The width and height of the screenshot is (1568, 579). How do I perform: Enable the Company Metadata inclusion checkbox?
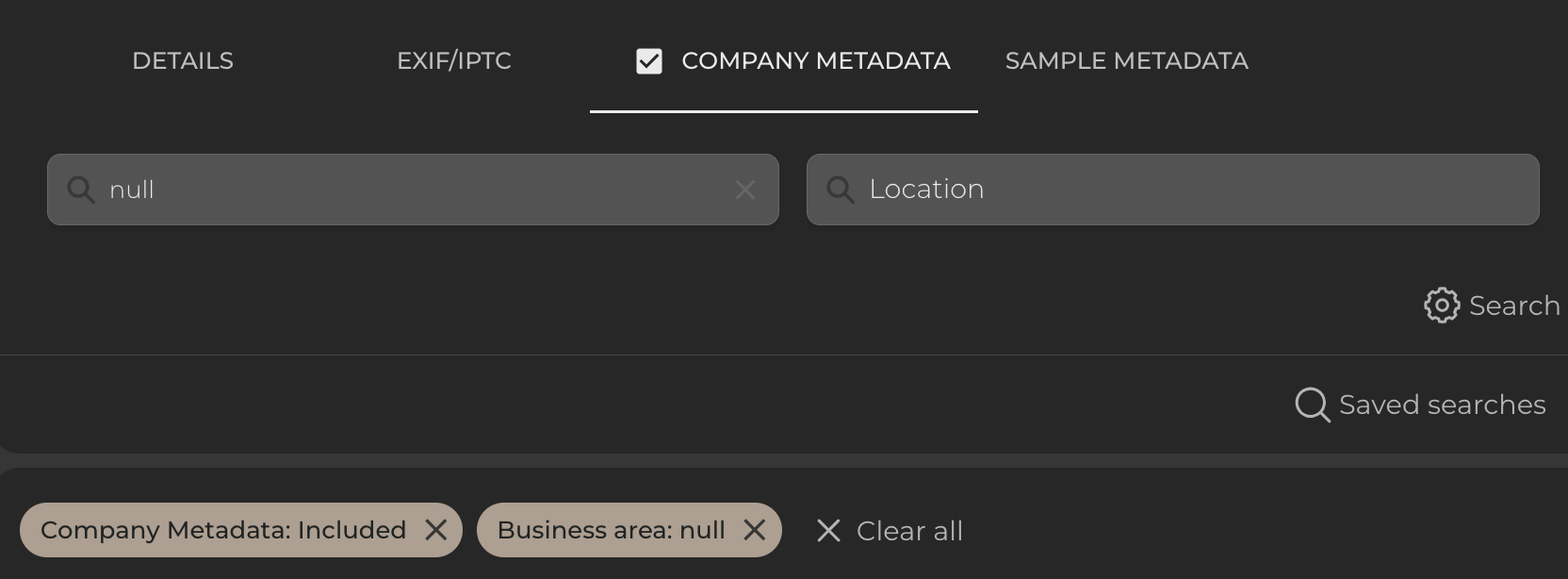tap(650, 60)
